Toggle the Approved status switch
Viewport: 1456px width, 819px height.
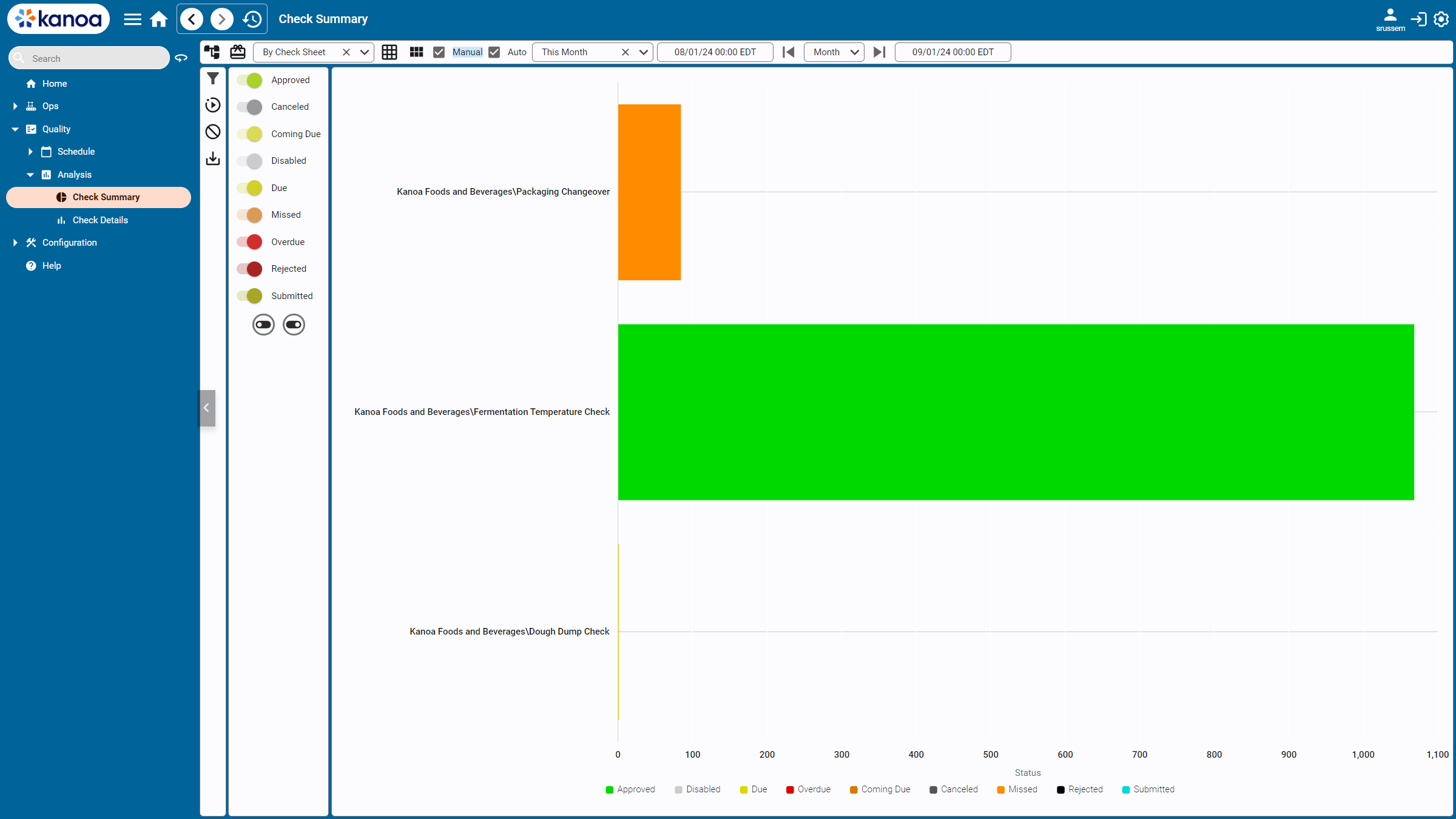pyautogui.click(x=249, y=80)
